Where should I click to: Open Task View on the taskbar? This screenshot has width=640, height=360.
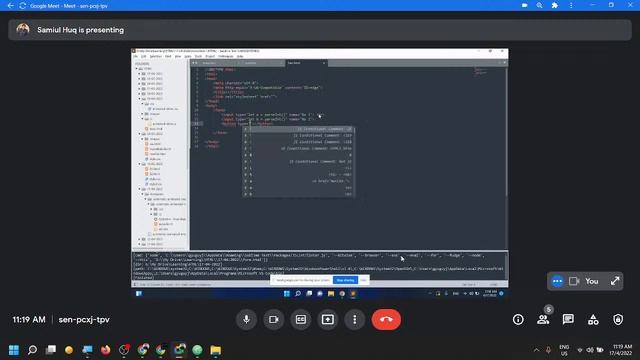(x=51, y=350)
